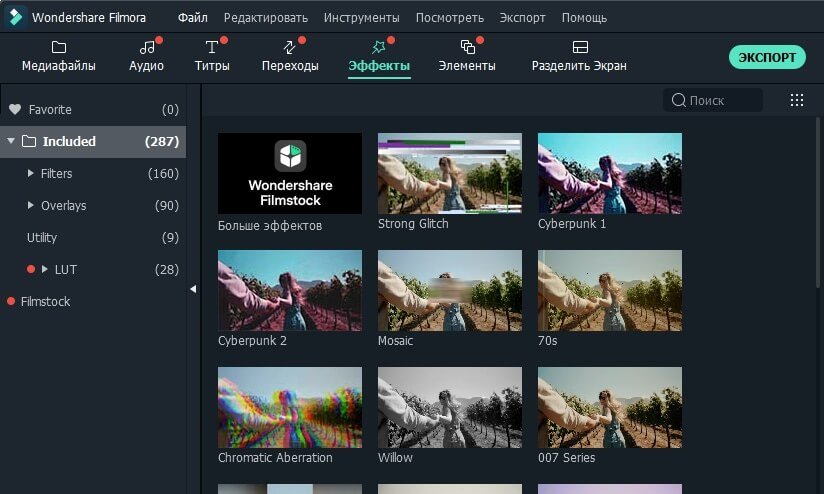Screen dimensions: 824x494
Task: Select the Титры text icon
Action: tap(212, 47)
